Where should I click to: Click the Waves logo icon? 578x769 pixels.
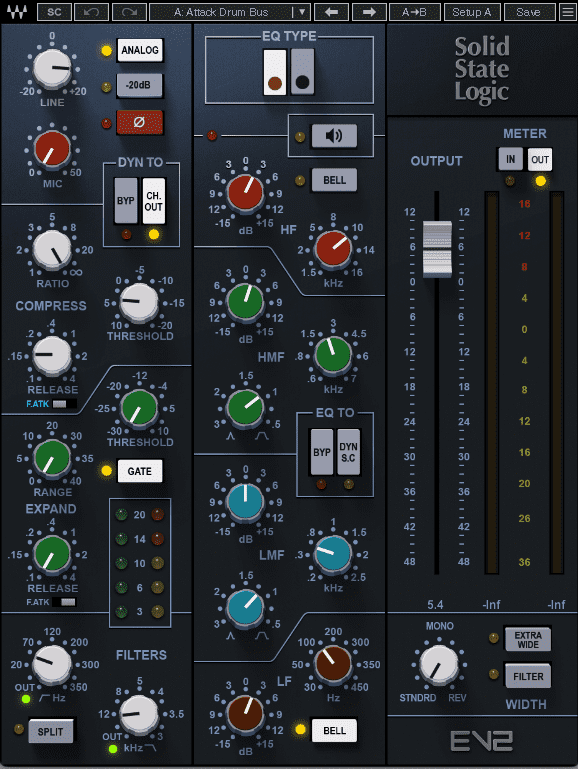pos(16,12)
